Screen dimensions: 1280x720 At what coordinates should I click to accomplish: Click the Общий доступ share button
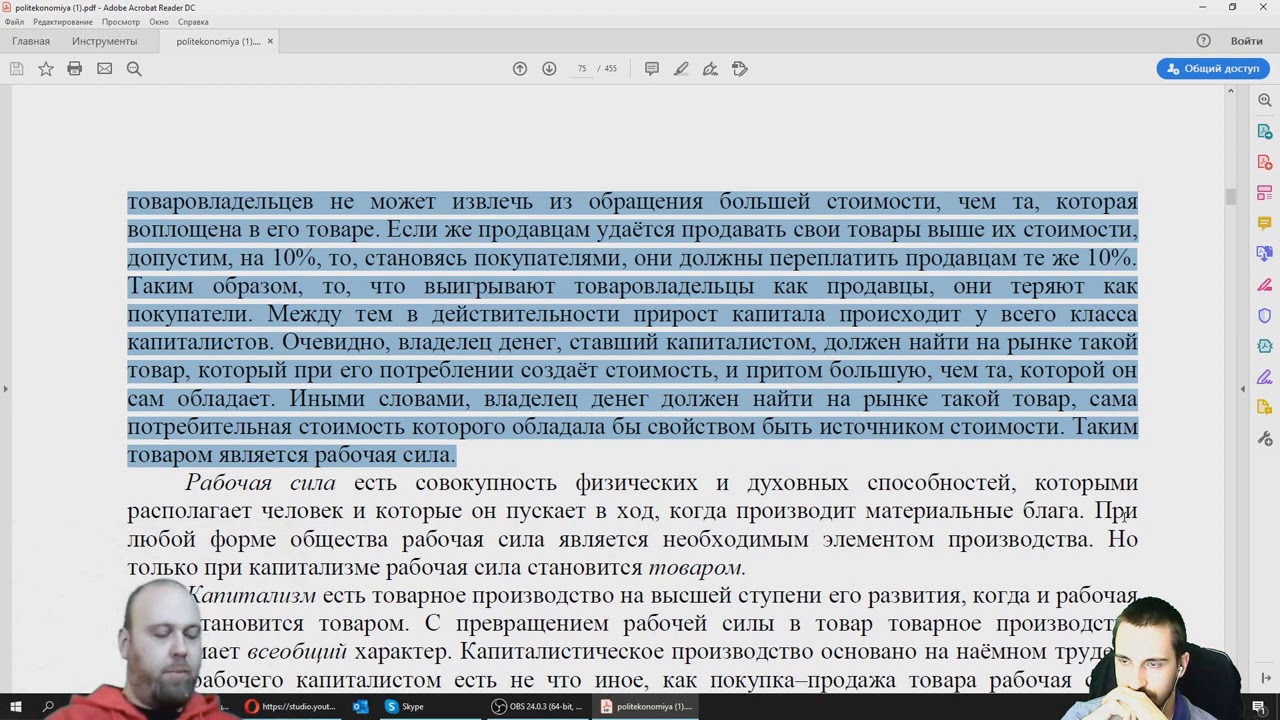pyautogui.click(x=1213, y=69)
